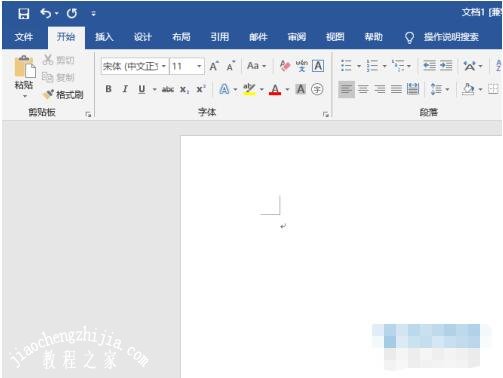Screen dimensions: 503x378
Task: Customize the Quick Access Toolbar
Action: tap(93, 14)
